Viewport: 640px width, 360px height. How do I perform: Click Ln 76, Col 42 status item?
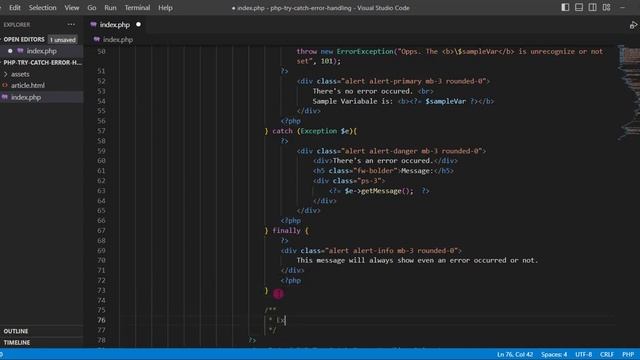(515, 354)
